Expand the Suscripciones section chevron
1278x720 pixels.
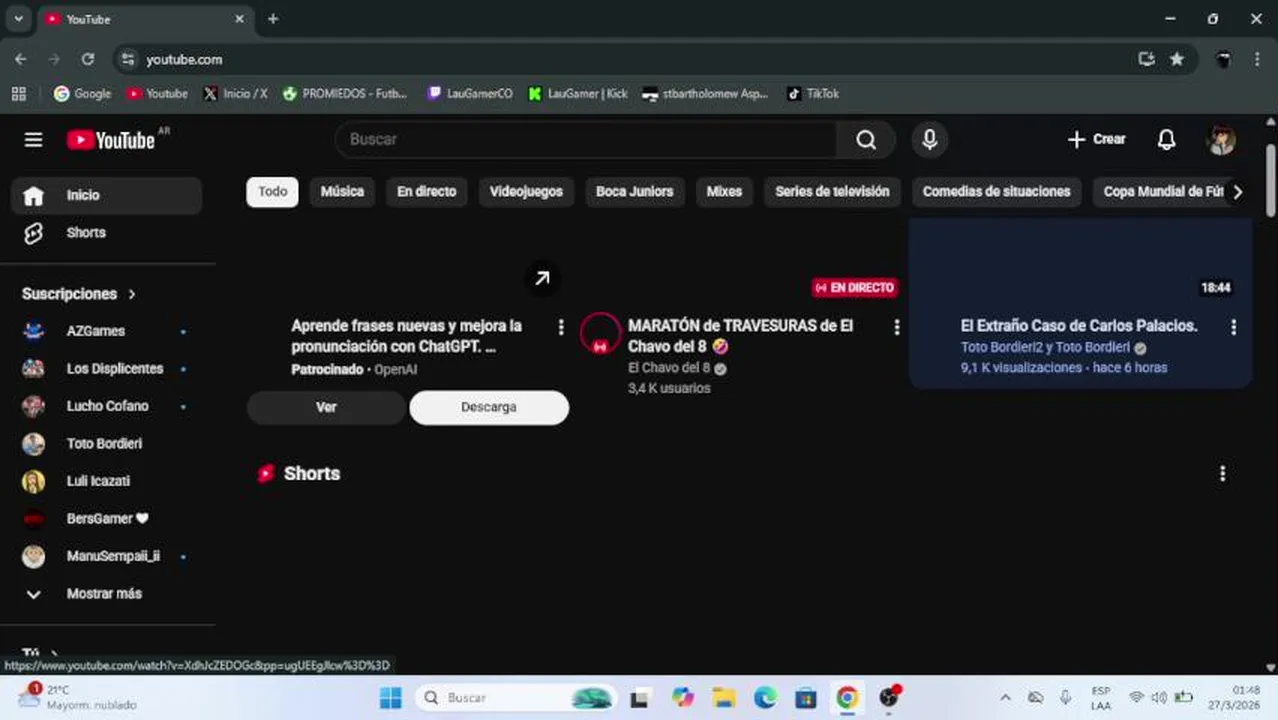pos(132,294)
